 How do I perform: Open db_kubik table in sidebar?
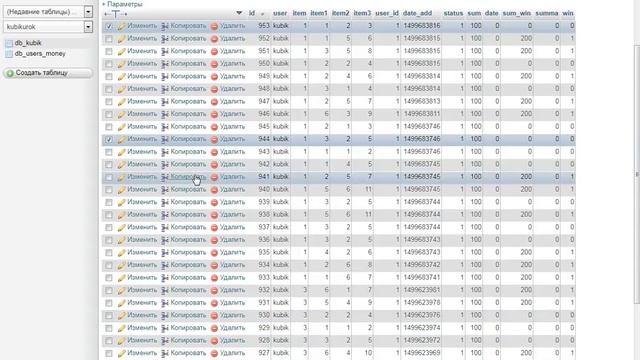pyautogui.click(x=28, y=43)
